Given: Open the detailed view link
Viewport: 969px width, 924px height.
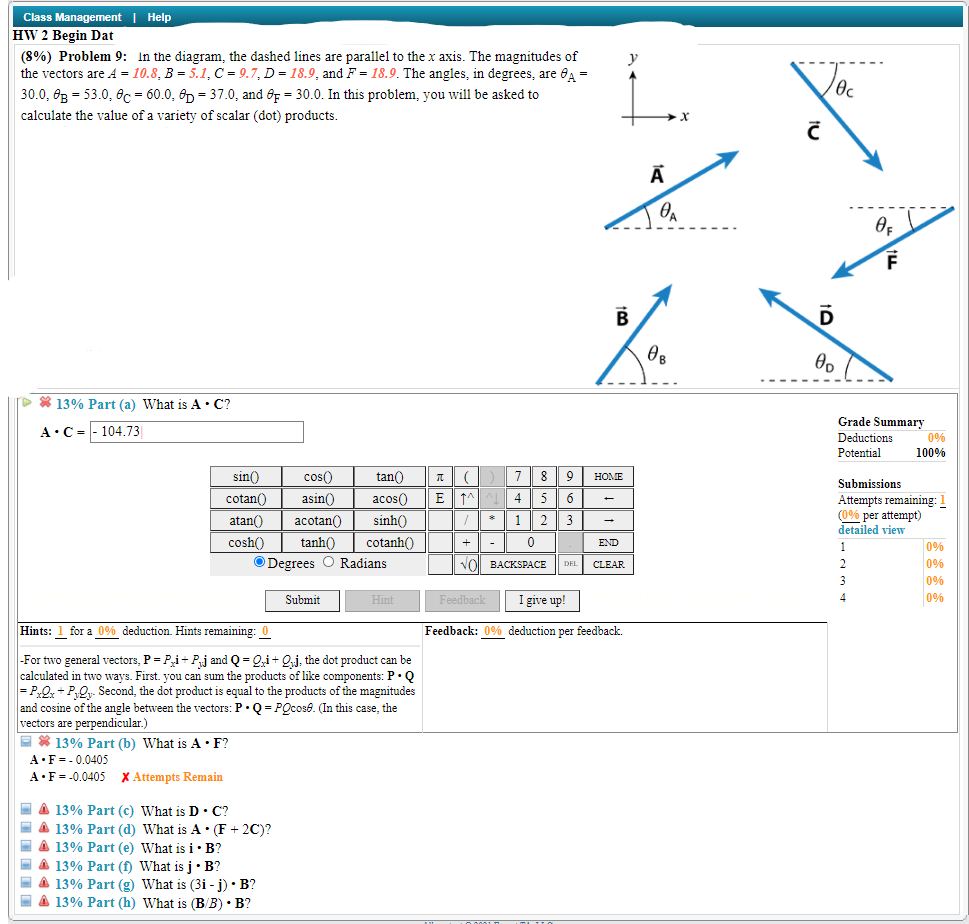Looking at the screenshot, I should 874,529.
